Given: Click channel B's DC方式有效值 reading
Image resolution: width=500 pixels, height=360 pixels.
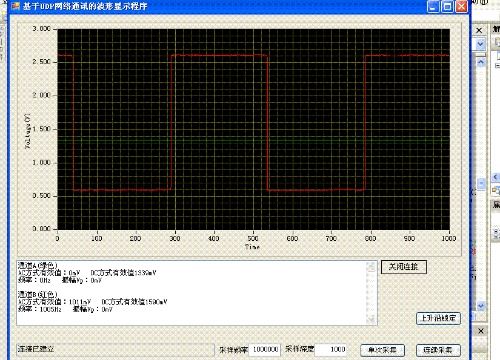Looking at the screenshot, I should click(x=134, y=302).
